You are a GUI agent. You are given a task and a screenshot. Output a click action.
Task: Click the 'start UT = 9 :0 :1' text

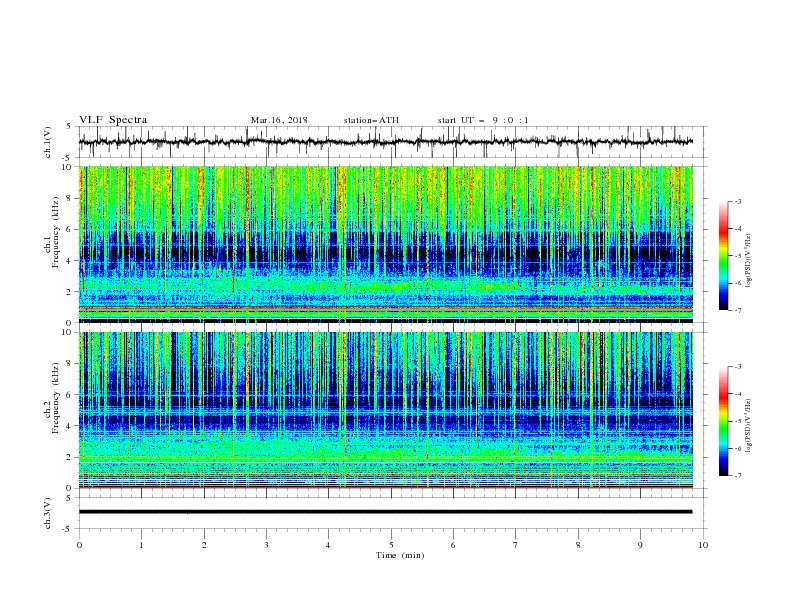point(483,120)
